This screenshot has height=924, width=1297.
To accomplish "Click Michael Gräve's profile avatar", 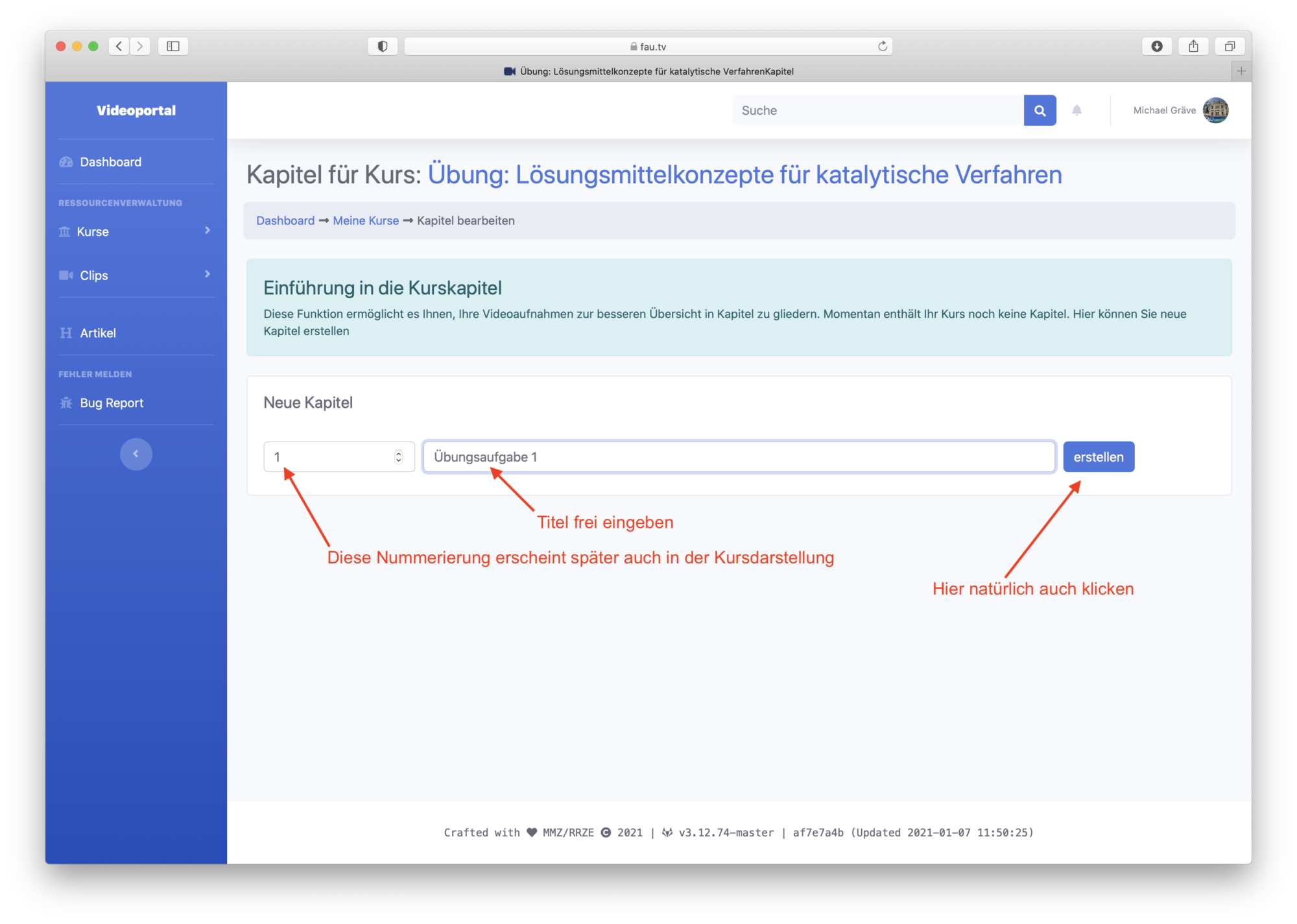I will (x=1215, y=110).
